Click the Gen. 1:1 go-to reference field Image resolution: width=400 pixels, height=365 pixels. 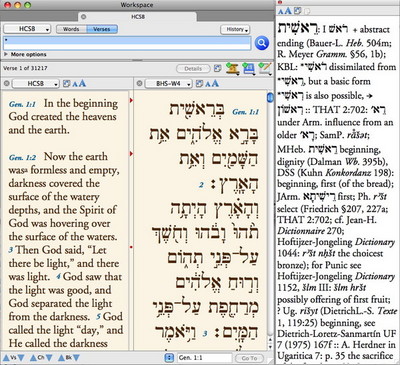click(x=204, y=358)
